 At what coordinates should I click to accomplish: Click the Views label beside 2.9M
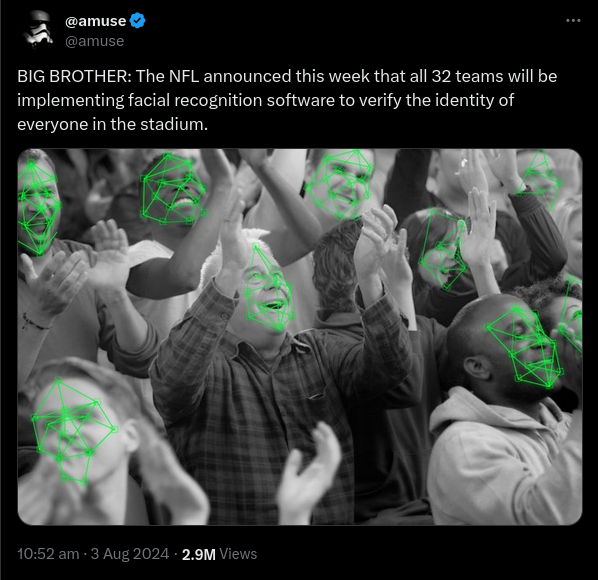238,554
